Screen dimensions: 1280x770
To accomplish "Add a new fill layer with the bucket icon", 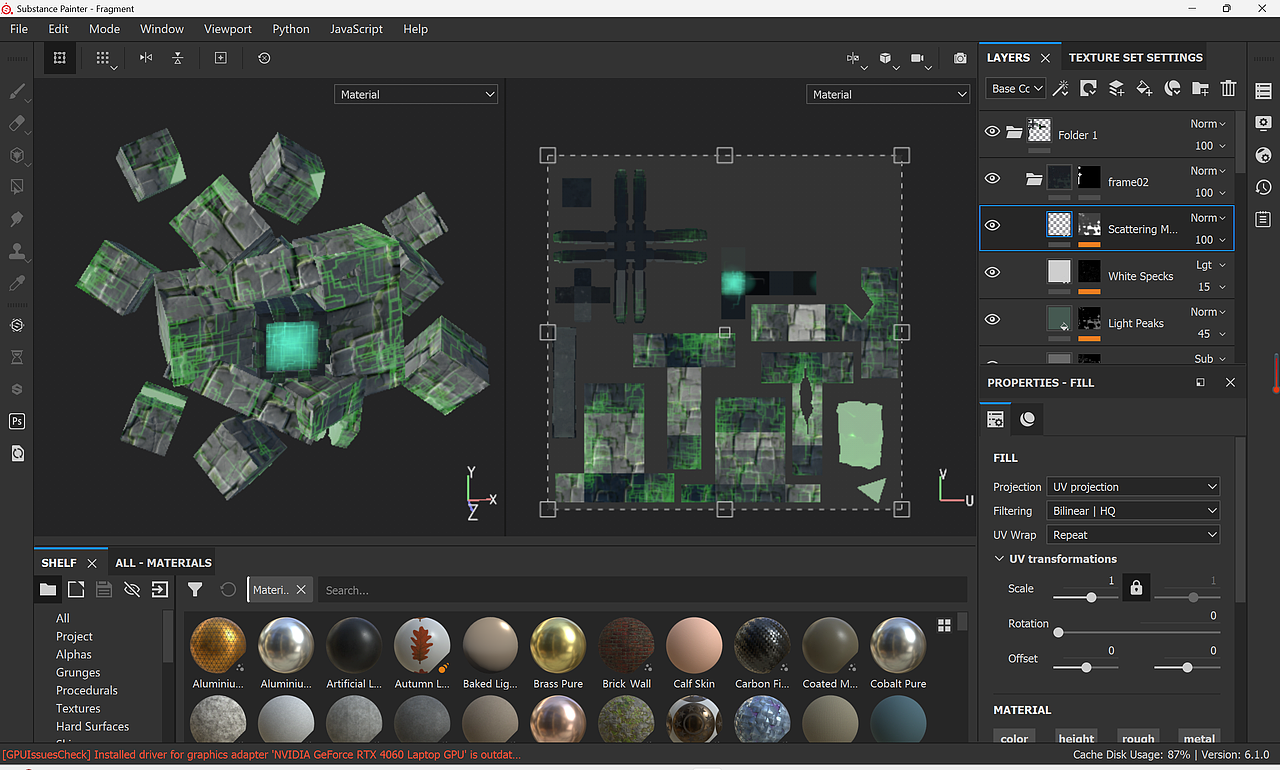I will [1145, 89].
